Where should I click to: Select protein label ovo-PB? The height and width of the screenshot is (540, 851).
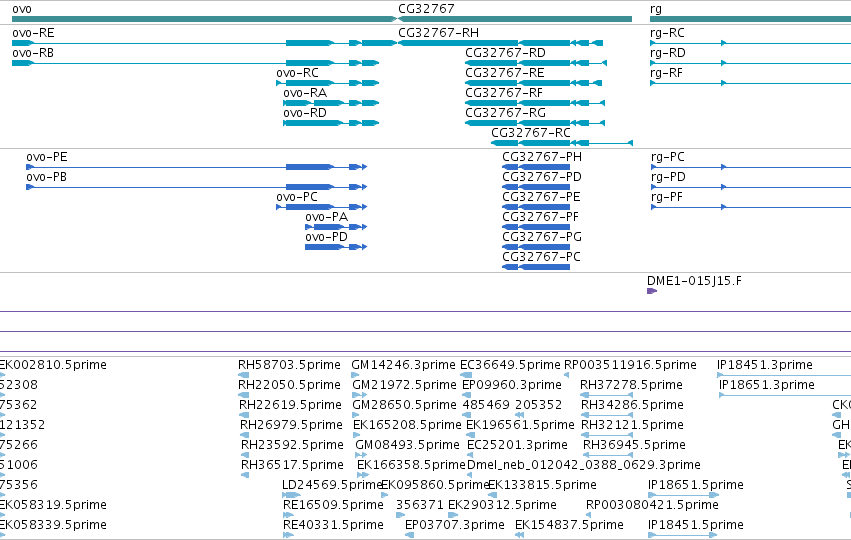47,177
